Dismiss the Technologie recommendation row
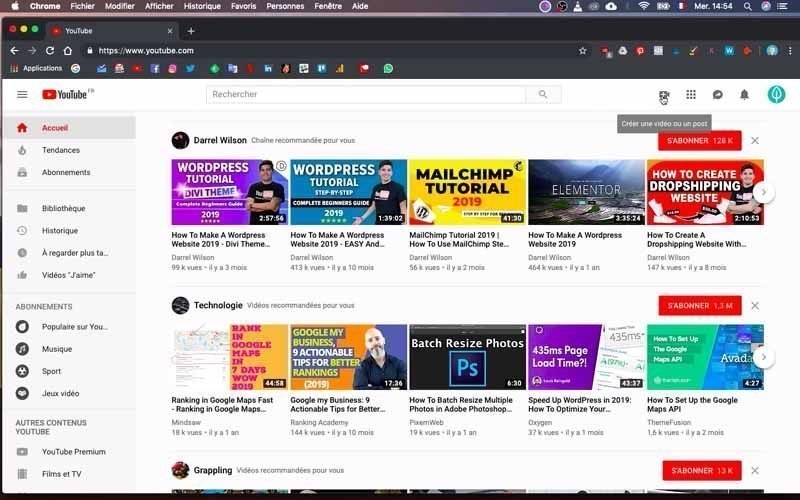Image resolution: width=800 pixels, height=500 pixels. pyautogui.click(x=755, y=306)
